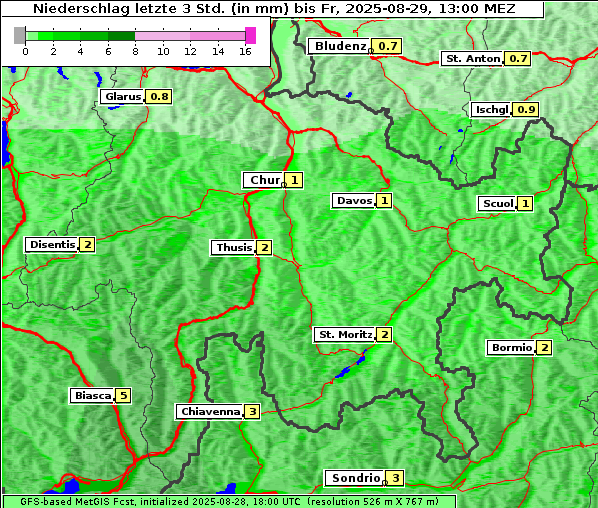Click the Bludenz station label
The height and width of the screenshot is (508, 598).
[x=339, y=46]
